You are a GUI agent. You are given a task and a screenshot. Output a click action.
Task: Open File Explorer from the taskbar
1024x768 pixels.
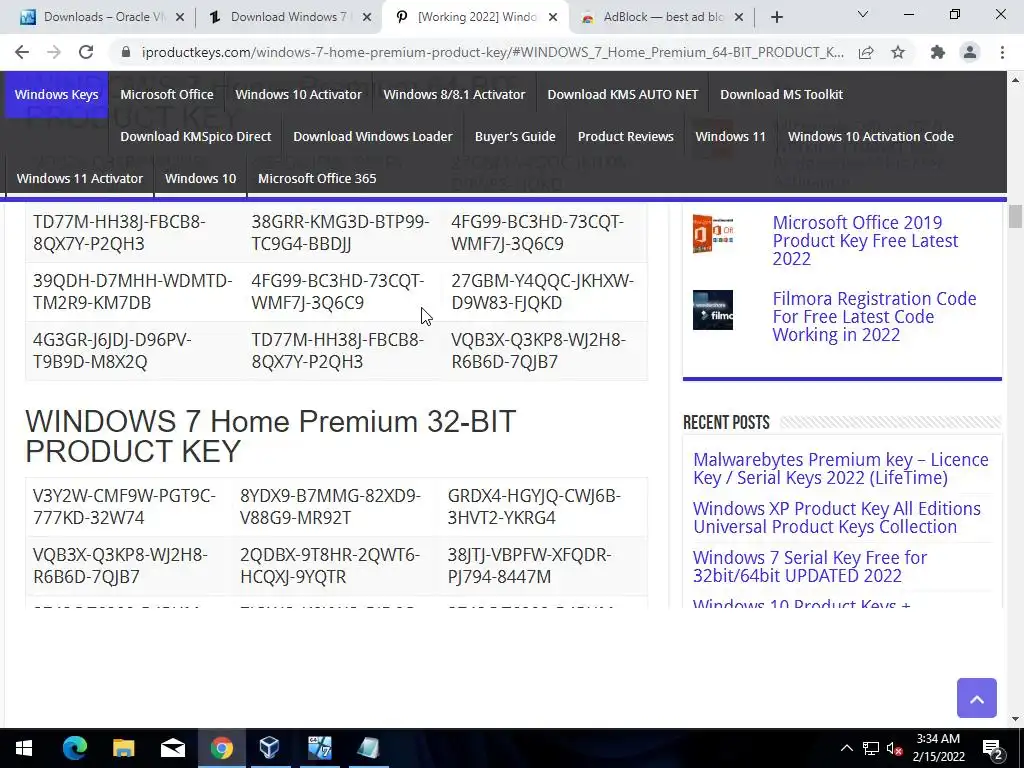[x=123, y=748]
